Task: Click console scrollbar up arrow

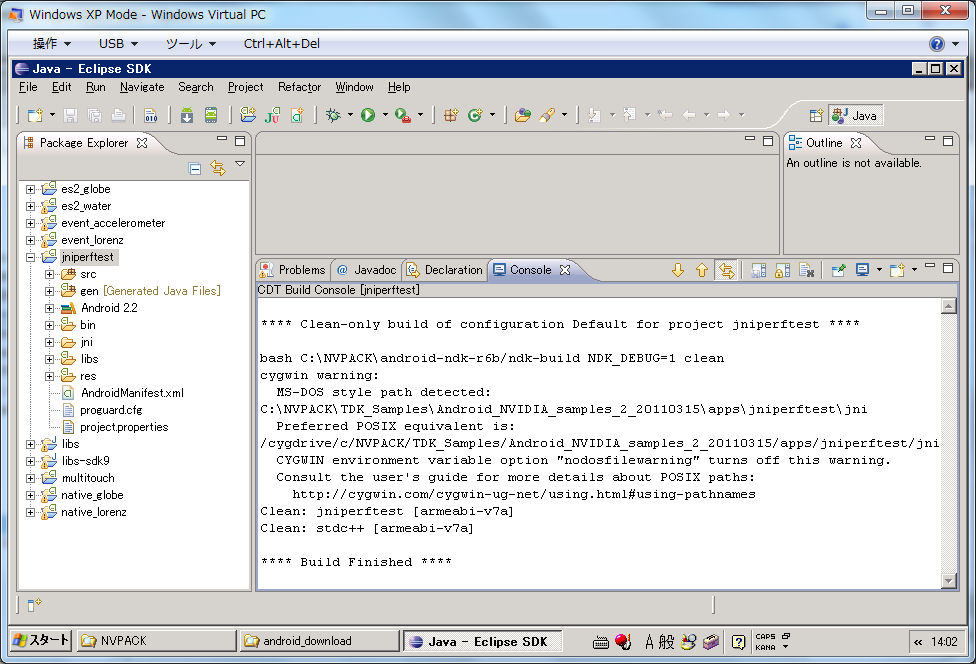Action: (x=949, y=306)
